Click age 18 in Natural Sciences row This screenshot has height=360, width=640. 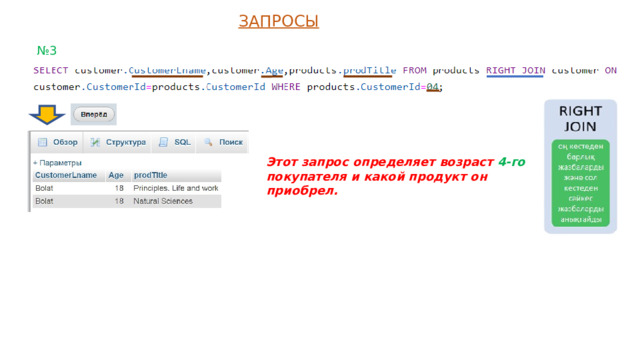(x=119, y=201)
